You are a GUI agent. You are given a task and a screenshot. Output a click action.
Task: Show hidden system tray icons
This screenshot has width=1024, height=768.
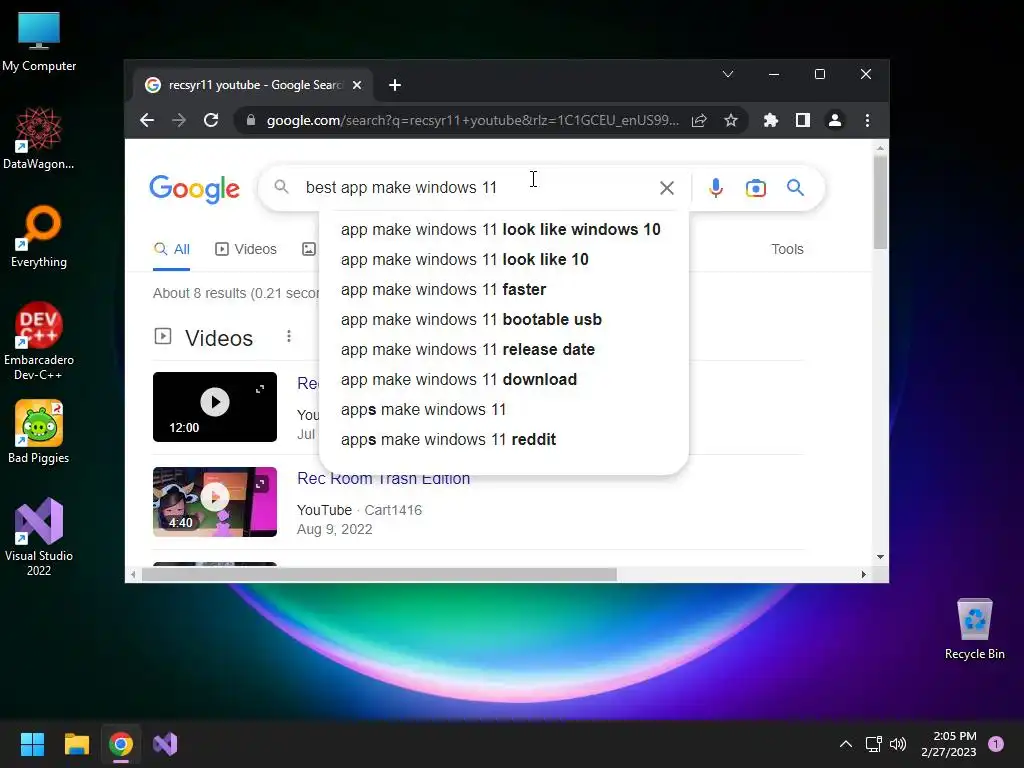pos(845,744)
